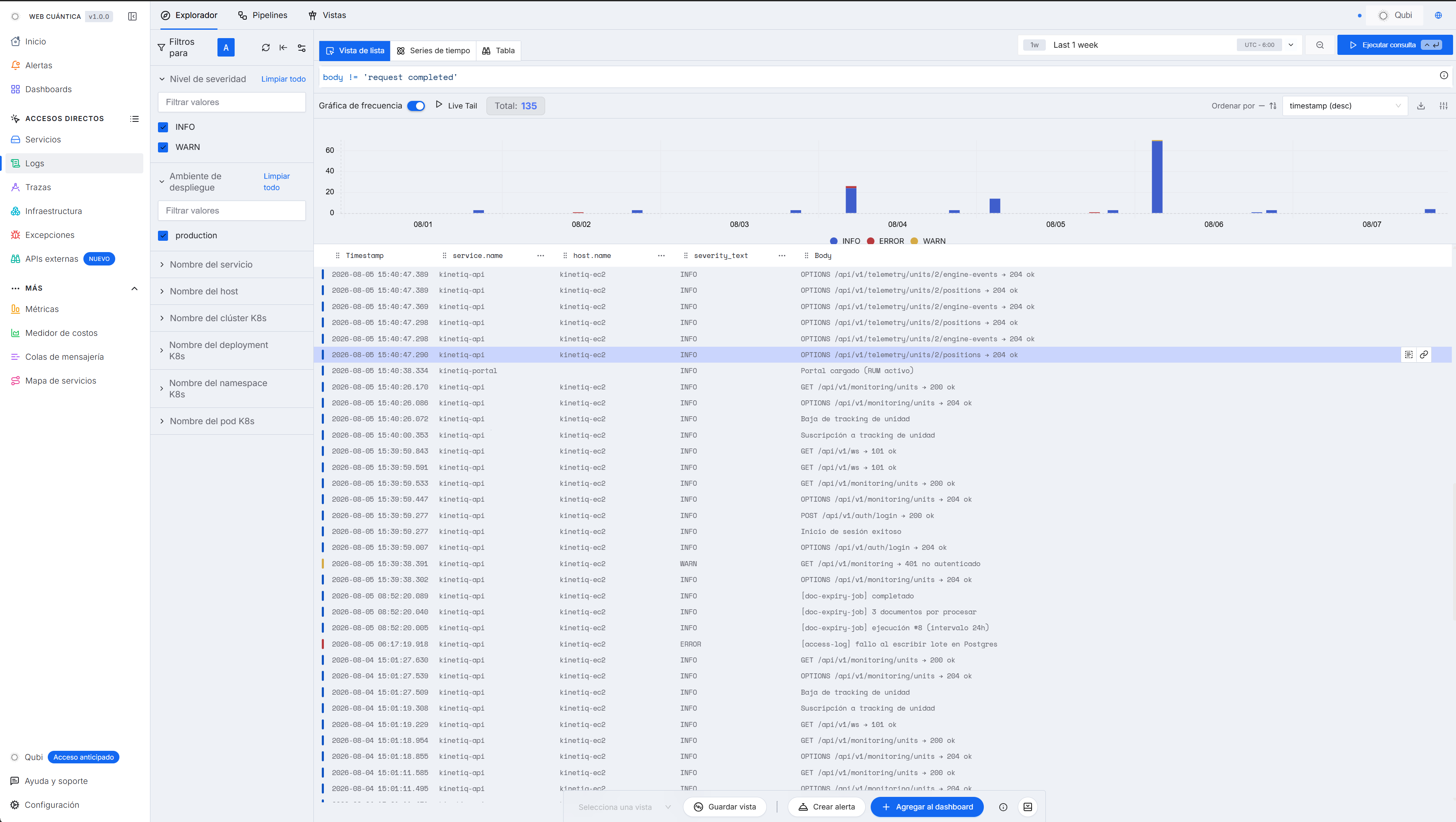Turn off Gráfica de frecuencia switch

coord(416,106)
